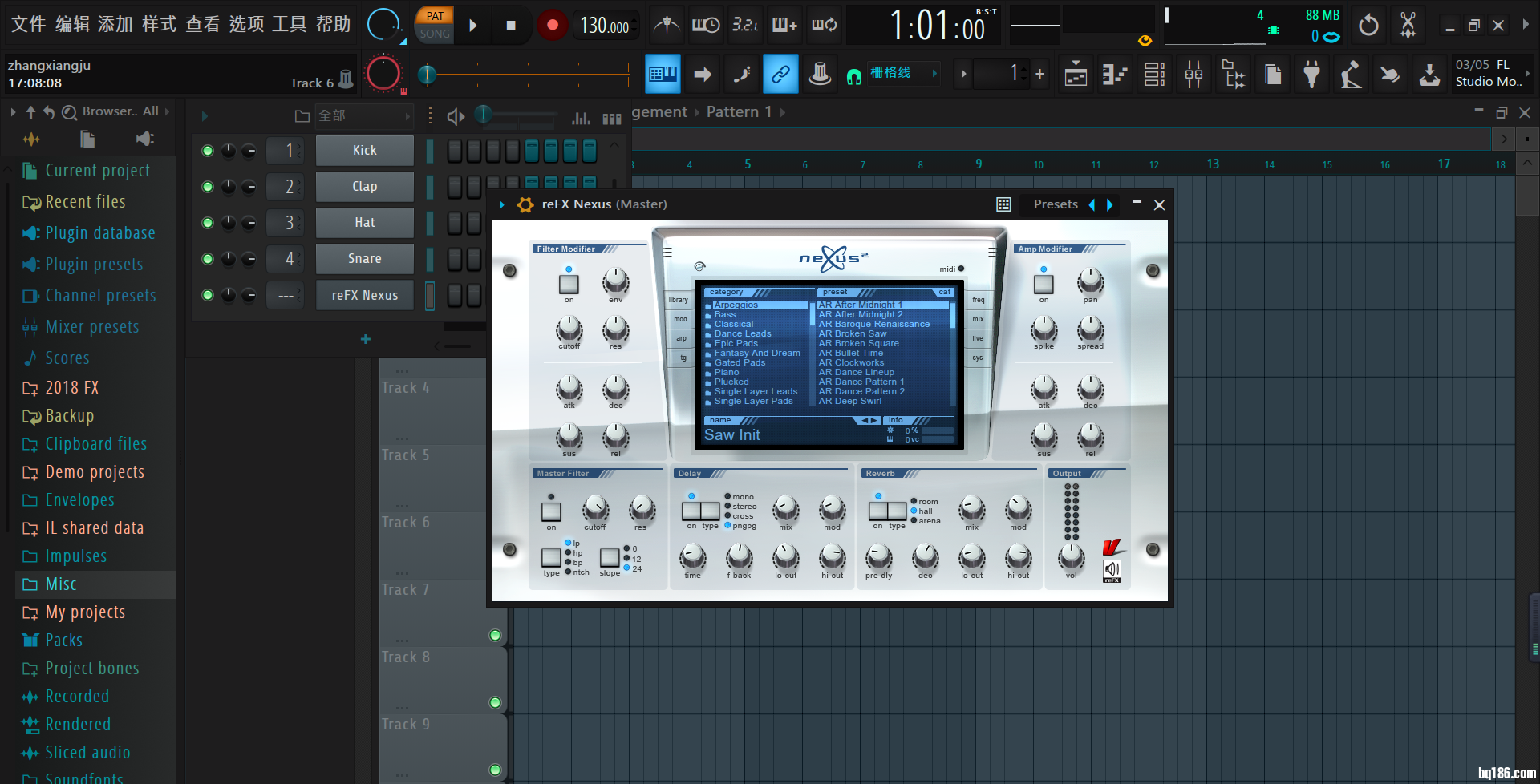This screenshot has width=1540, height=784.
Task: Mute the reFX Nexus channel green light
Action: 208,295
